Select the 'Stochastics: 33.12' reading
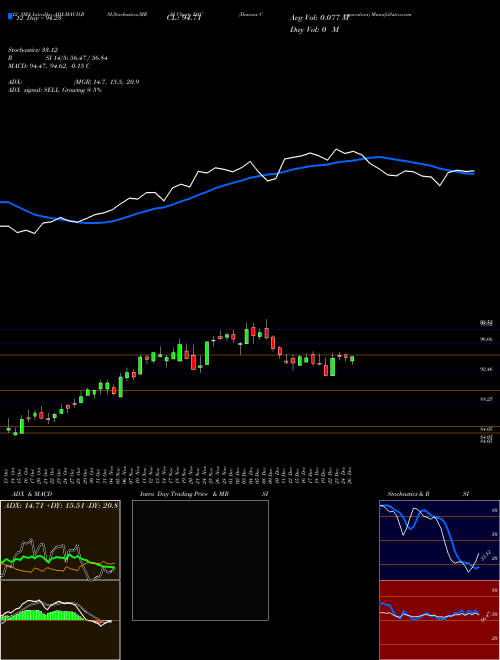This screenshot has width=500, height=660. [x=32, y=50]
